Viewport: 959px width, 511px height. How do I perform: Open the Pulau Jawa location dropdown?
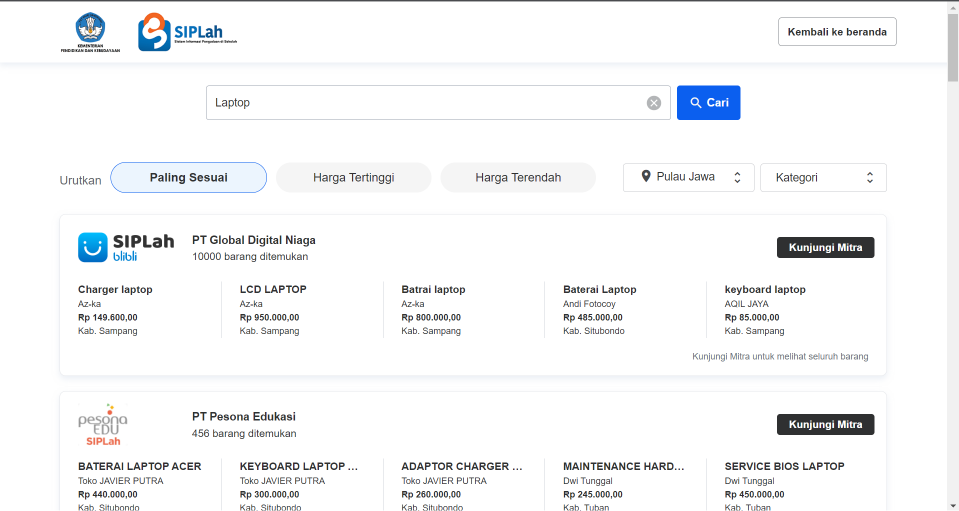click(x=689, y=177)
